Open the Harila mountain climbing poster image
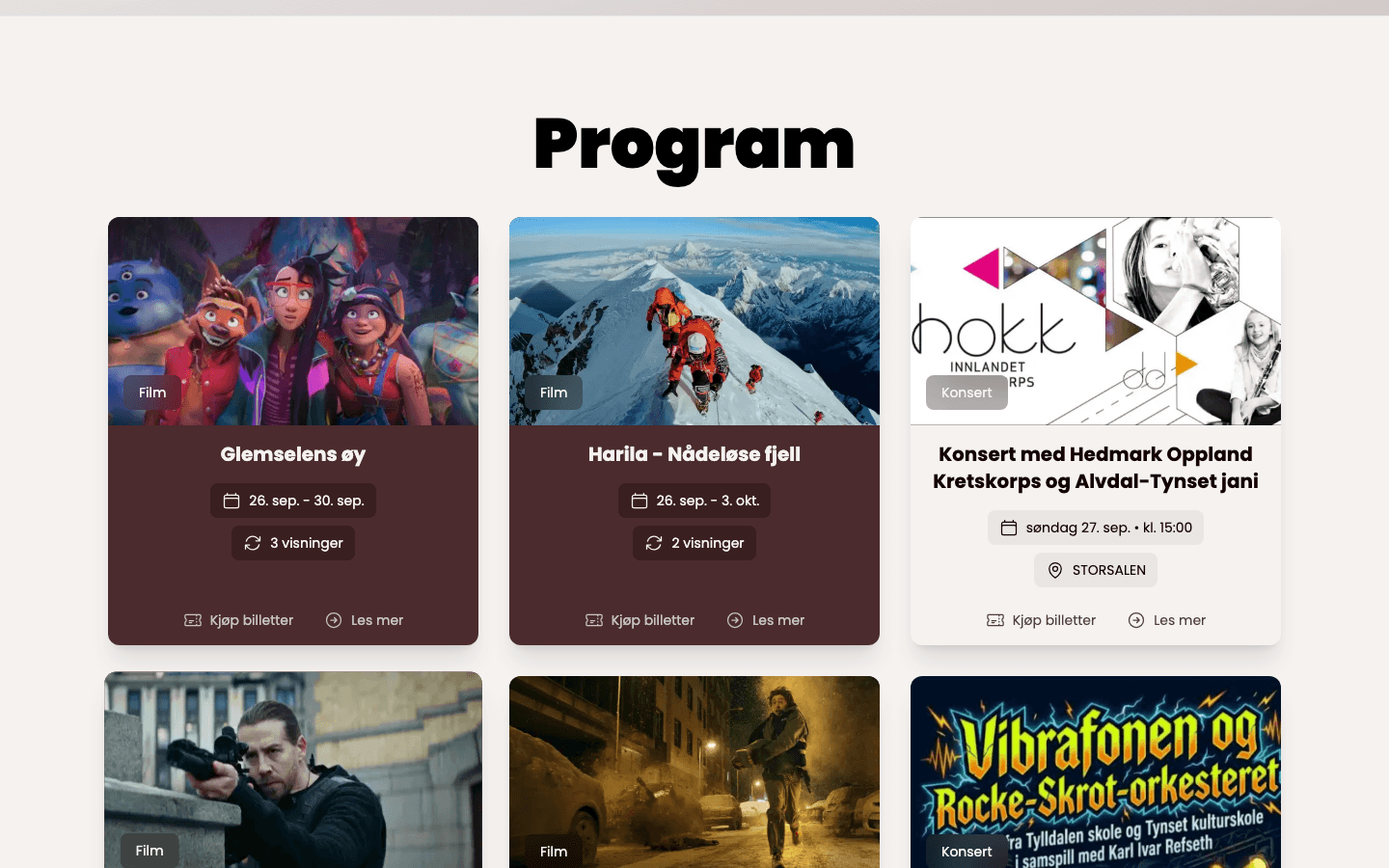The height and width of the screenshot is (868, 1389). (x=694, y=321)
